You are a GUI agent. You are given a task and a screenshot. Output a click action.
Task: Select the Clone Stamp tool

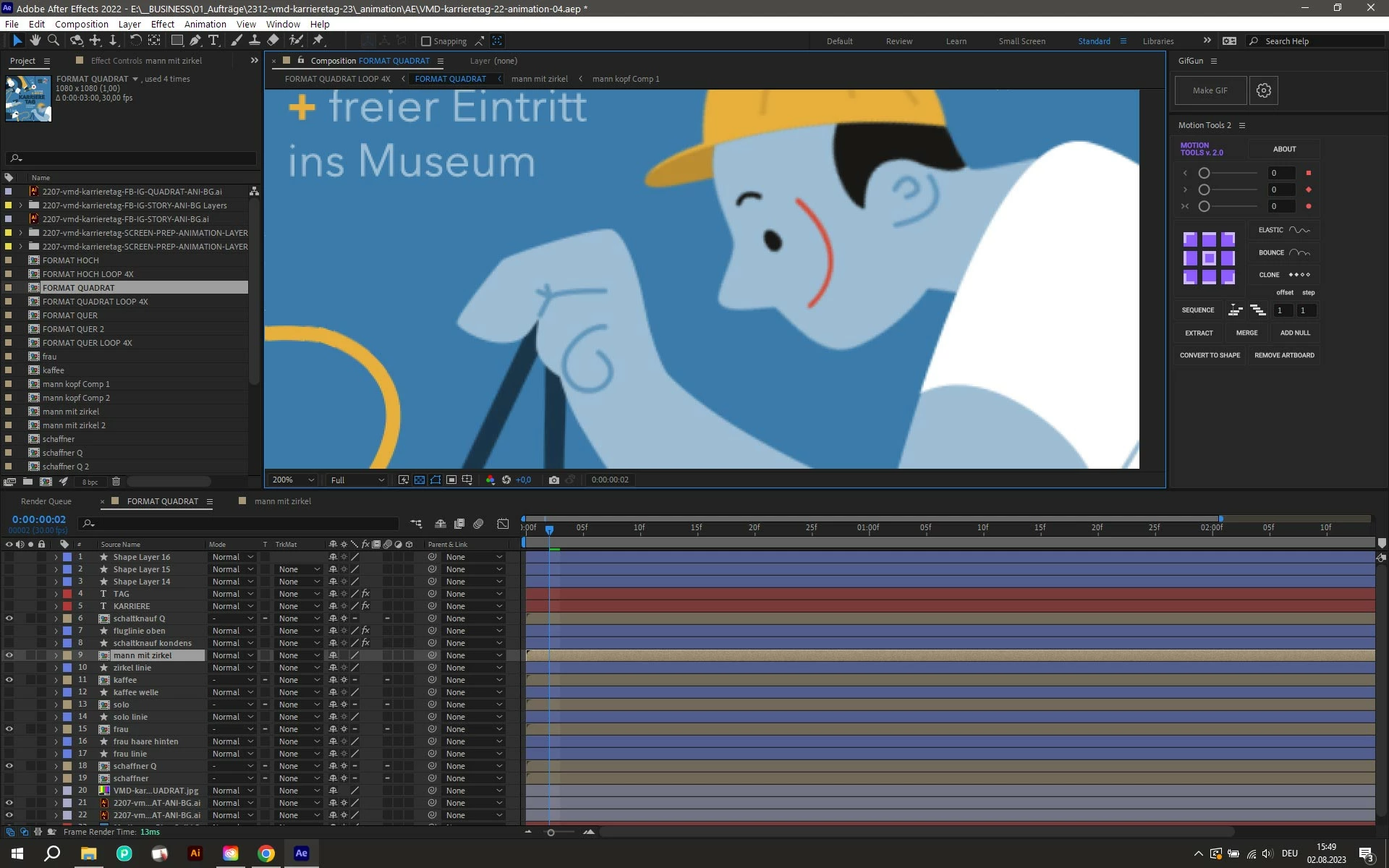[255, 41]
